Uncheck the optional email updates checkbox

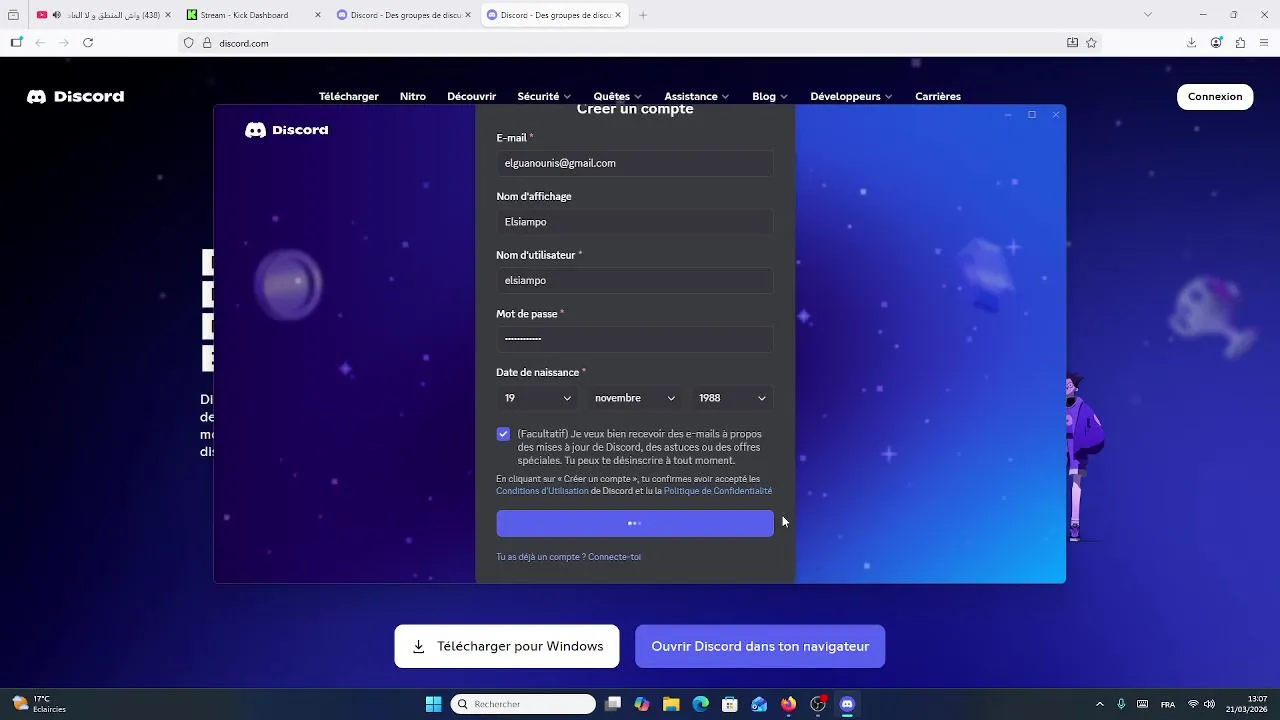[x=503, y=434]
